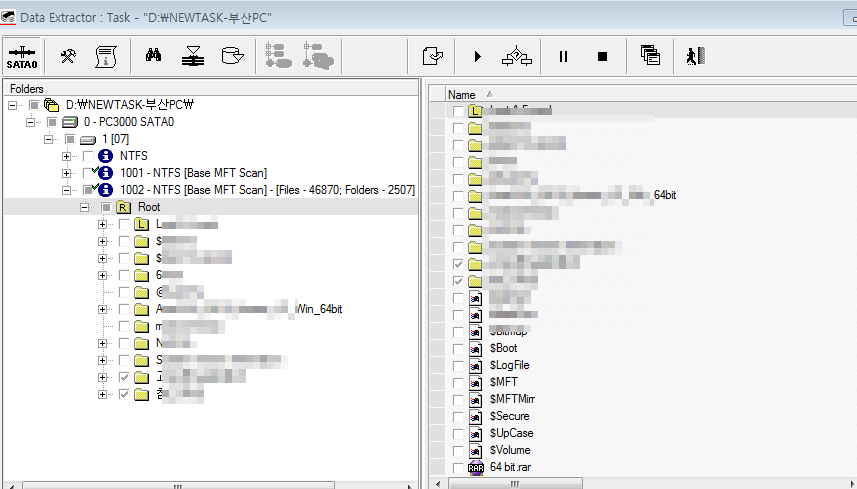The width and height of the screenshot is (857, 489).
Task: Check the box for $LogFile
Action: [458, 366]
